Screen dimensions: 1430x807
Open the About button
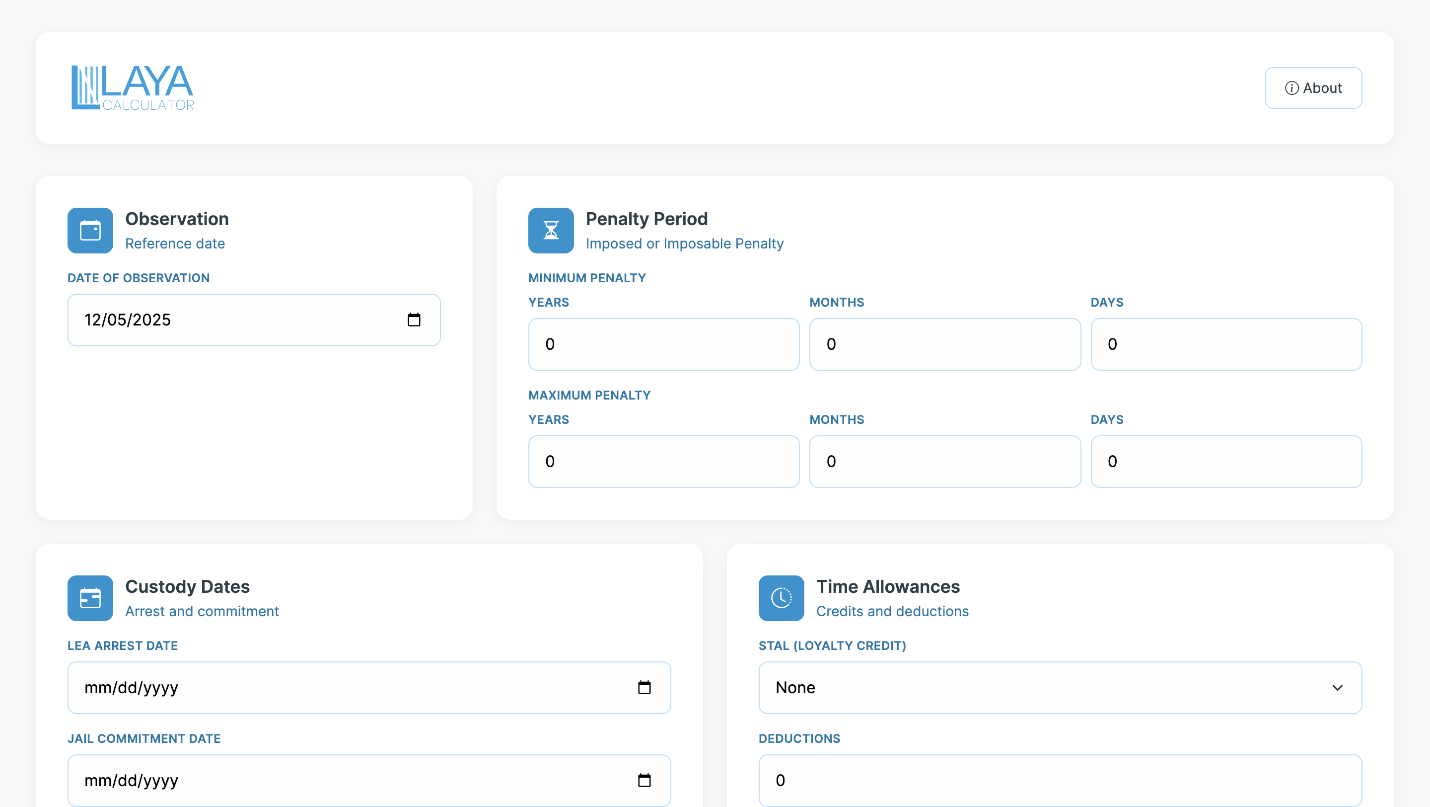[x=1313, y=88]
